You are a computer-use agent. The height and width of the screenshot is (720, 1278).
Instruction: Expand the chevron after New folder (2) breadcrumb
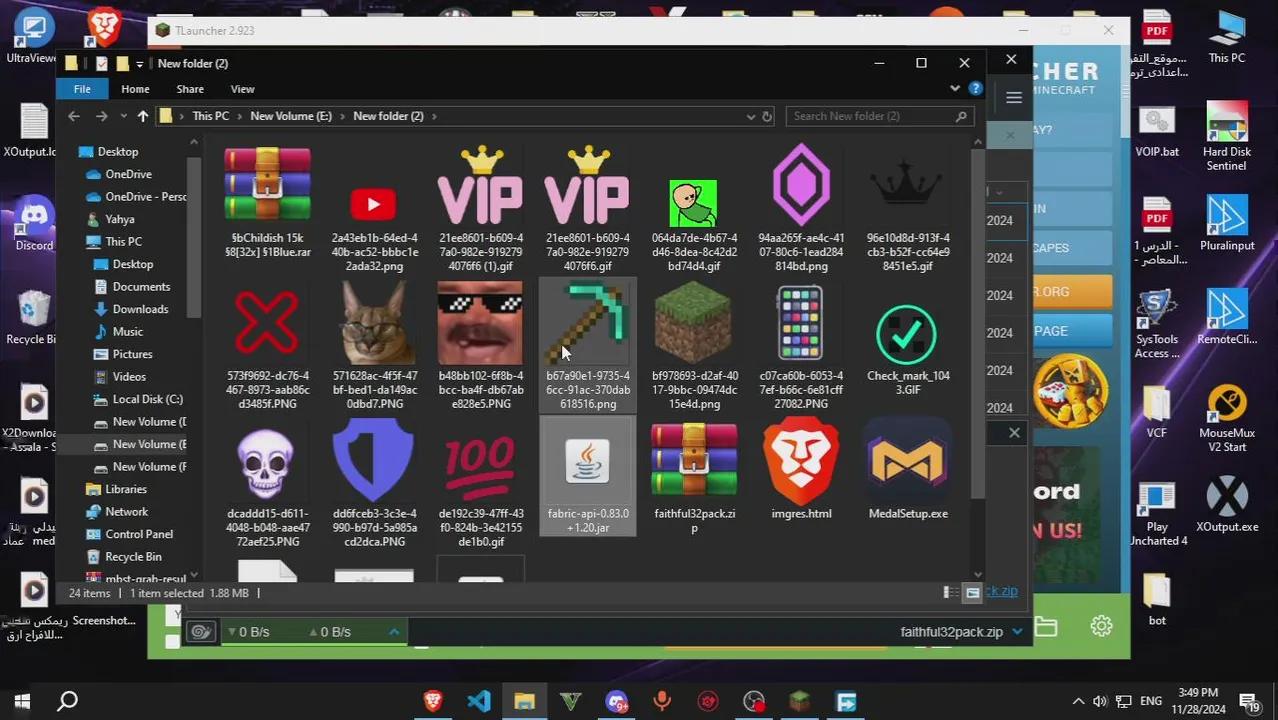[x=434, y=116]
